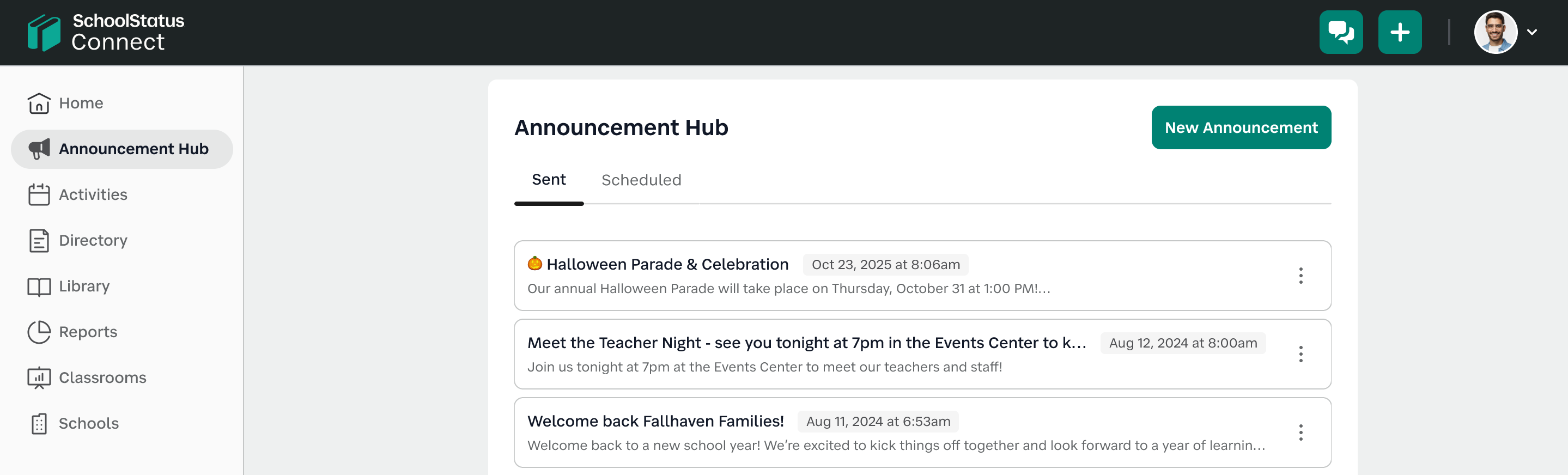The image size is (1568, 475).
Task: Click the Home house icon
Action: click(39, 103)
